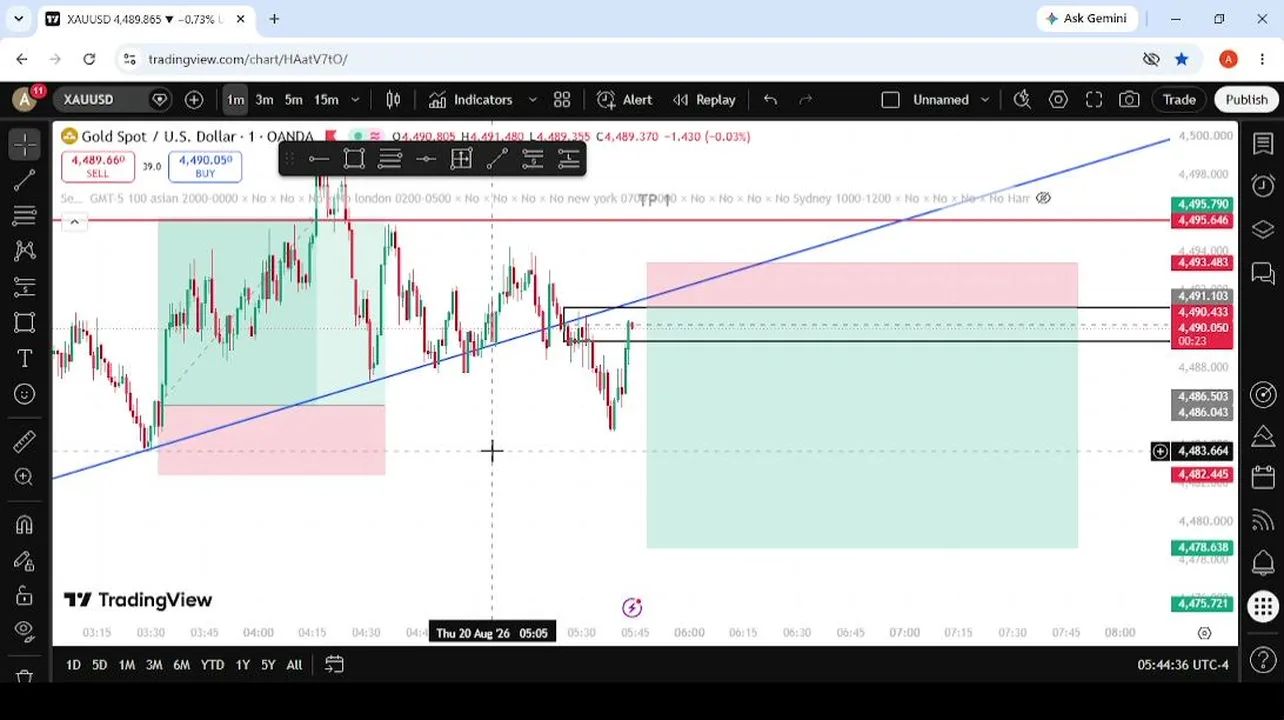The width and height of the screenshot is (1284, 720).
Task: Choose rectangle in floating favorites toolbar
Action: click(354, 158)
